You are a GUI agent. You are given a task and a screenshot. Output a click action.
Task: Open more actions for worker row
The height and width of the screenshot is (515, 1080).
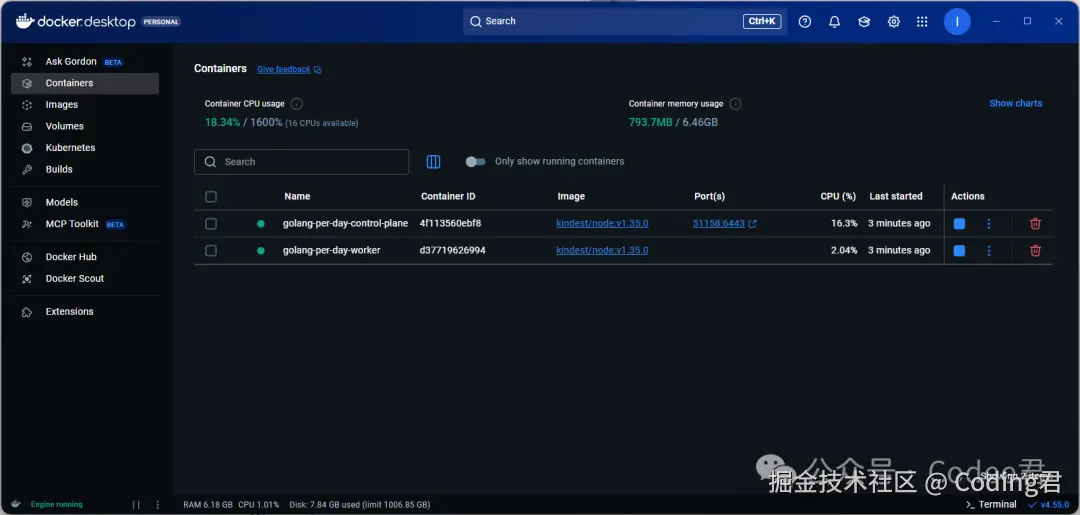(x=989, y=251)
